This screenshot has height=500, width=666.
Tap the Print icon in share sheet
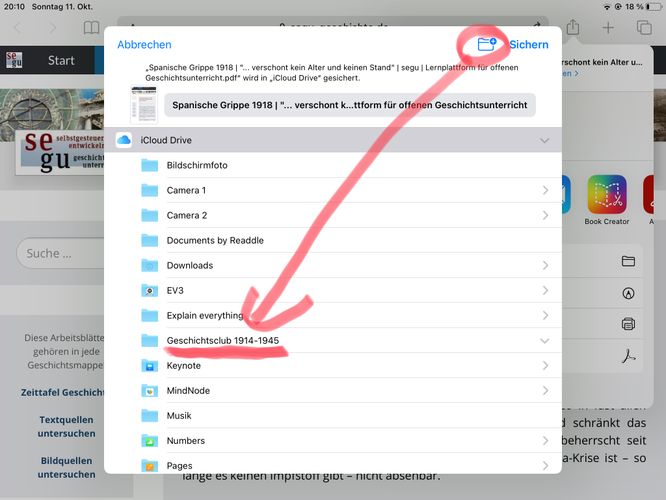[628, 324]
